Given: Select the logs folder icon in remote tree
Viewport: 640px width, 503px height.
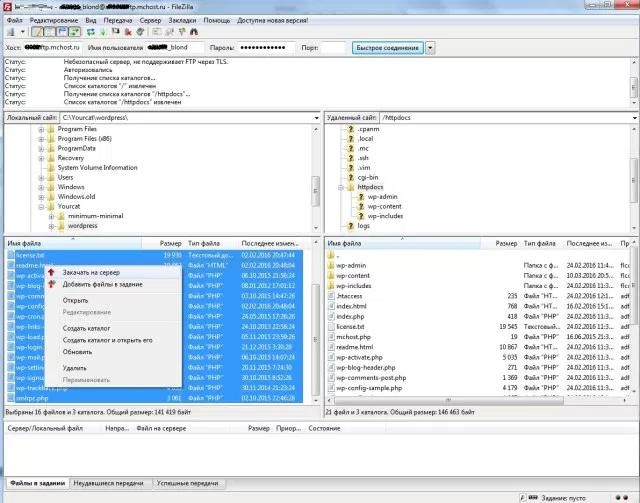Looking at the screenshot, I should [x=350, y=226].
